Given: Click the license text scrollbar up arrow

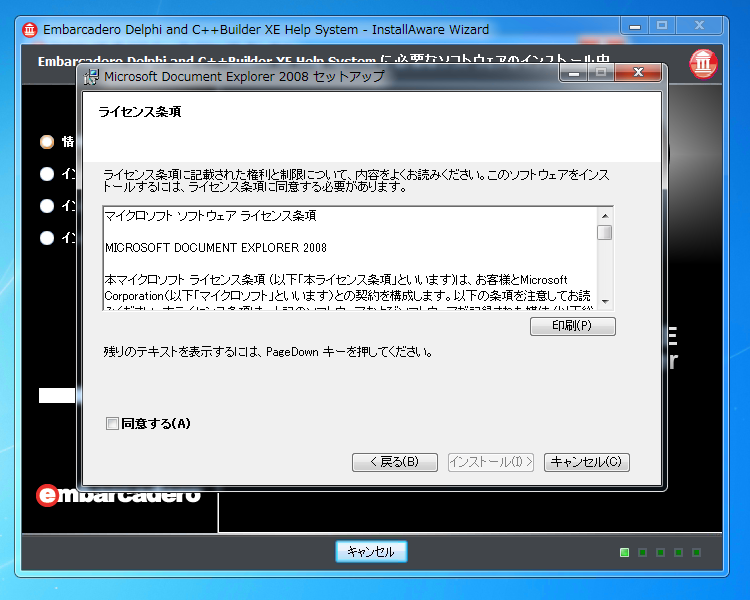Looking at the screenshot, I should [605, 216].
